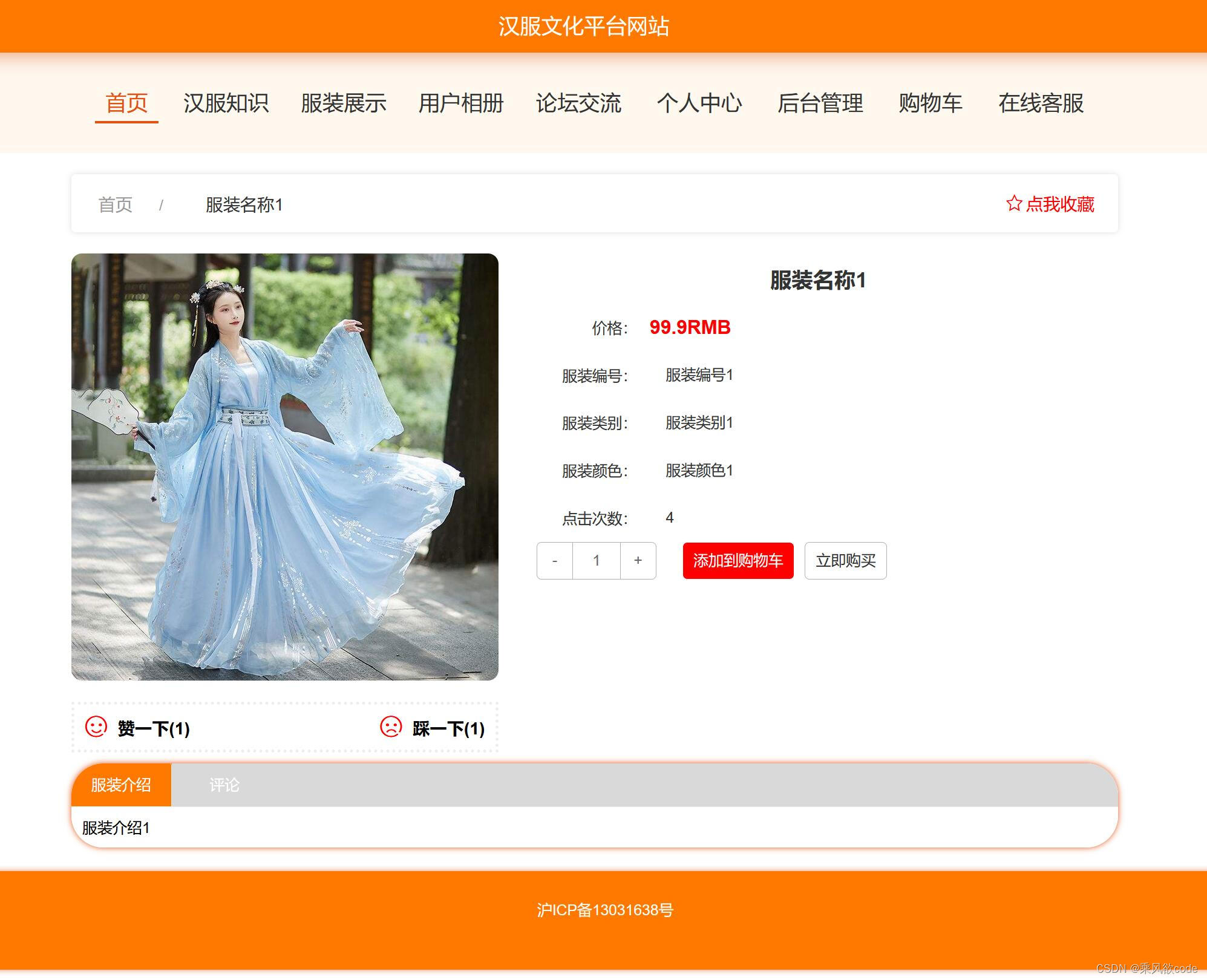Open 在线客服 online support
This screenshot has width=1207, height=980.
click(x=1041, y=103)
